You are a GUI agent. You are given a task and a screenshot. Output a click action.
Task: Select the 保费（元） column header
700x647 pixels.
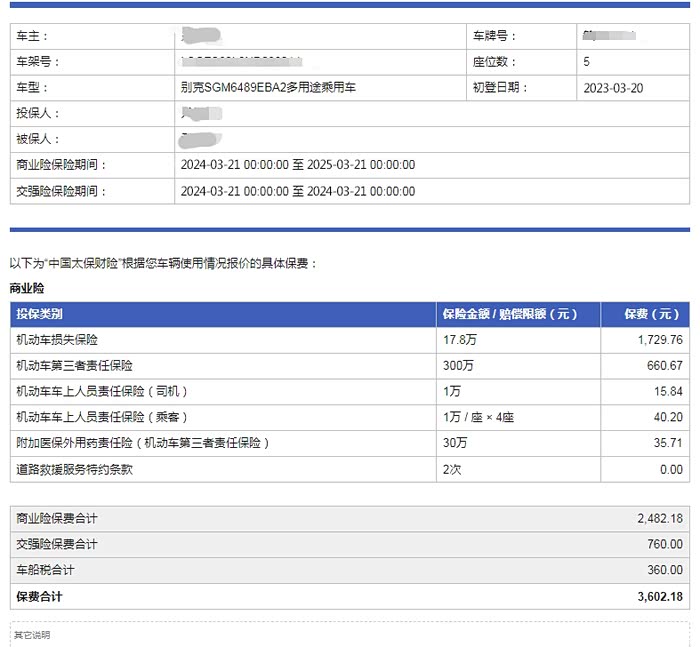coord(652,314)
